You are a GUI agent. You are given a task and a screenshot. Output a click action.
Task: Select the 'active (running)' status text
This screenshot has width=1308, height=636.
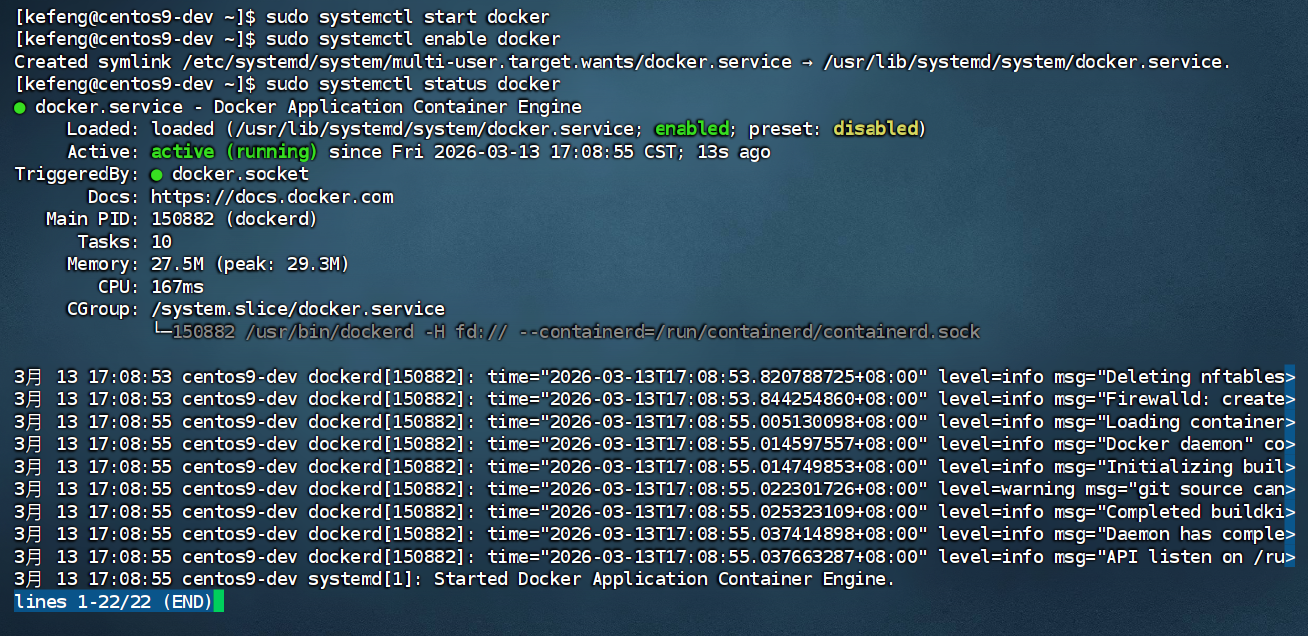tap(235, 151)
